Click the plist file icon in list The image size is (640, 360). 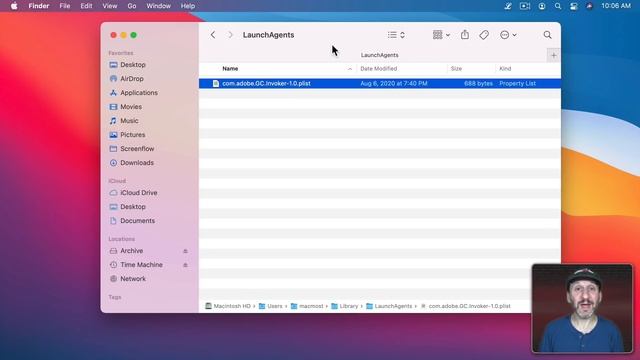click(x=216, y=83)
